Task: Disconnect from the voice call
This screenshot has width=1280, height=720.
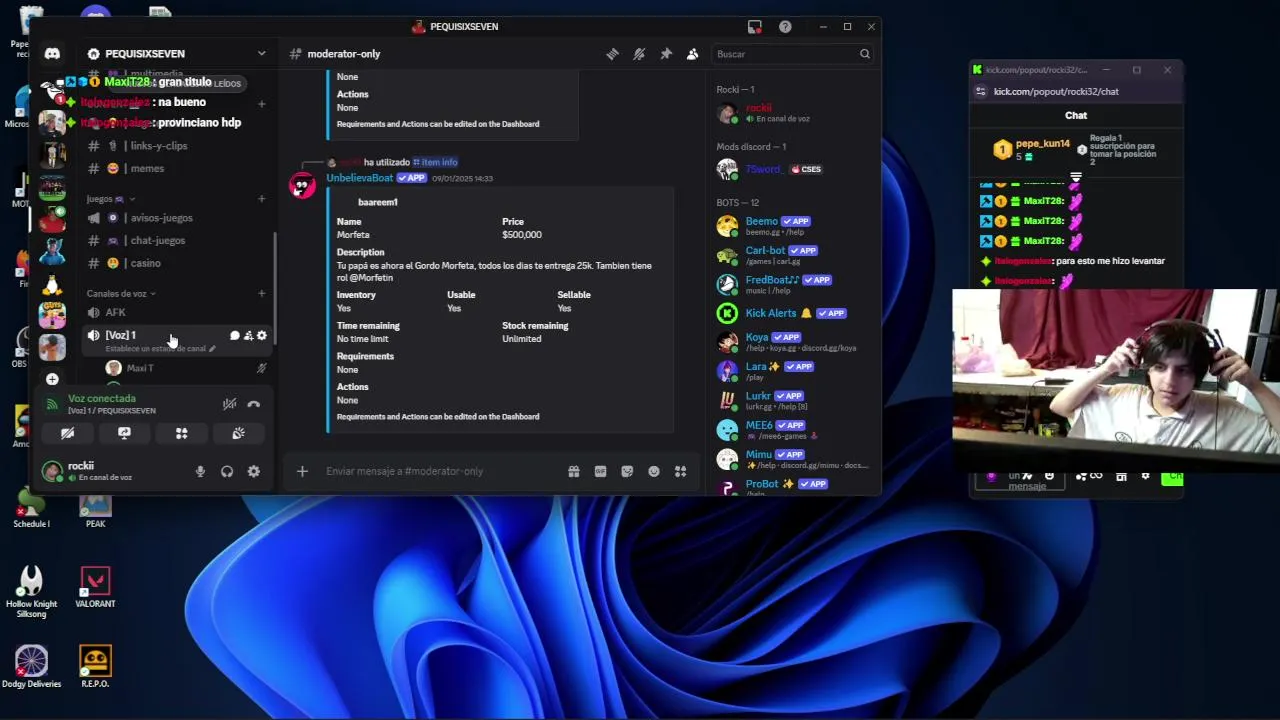Action: click(x=254, y=404)
